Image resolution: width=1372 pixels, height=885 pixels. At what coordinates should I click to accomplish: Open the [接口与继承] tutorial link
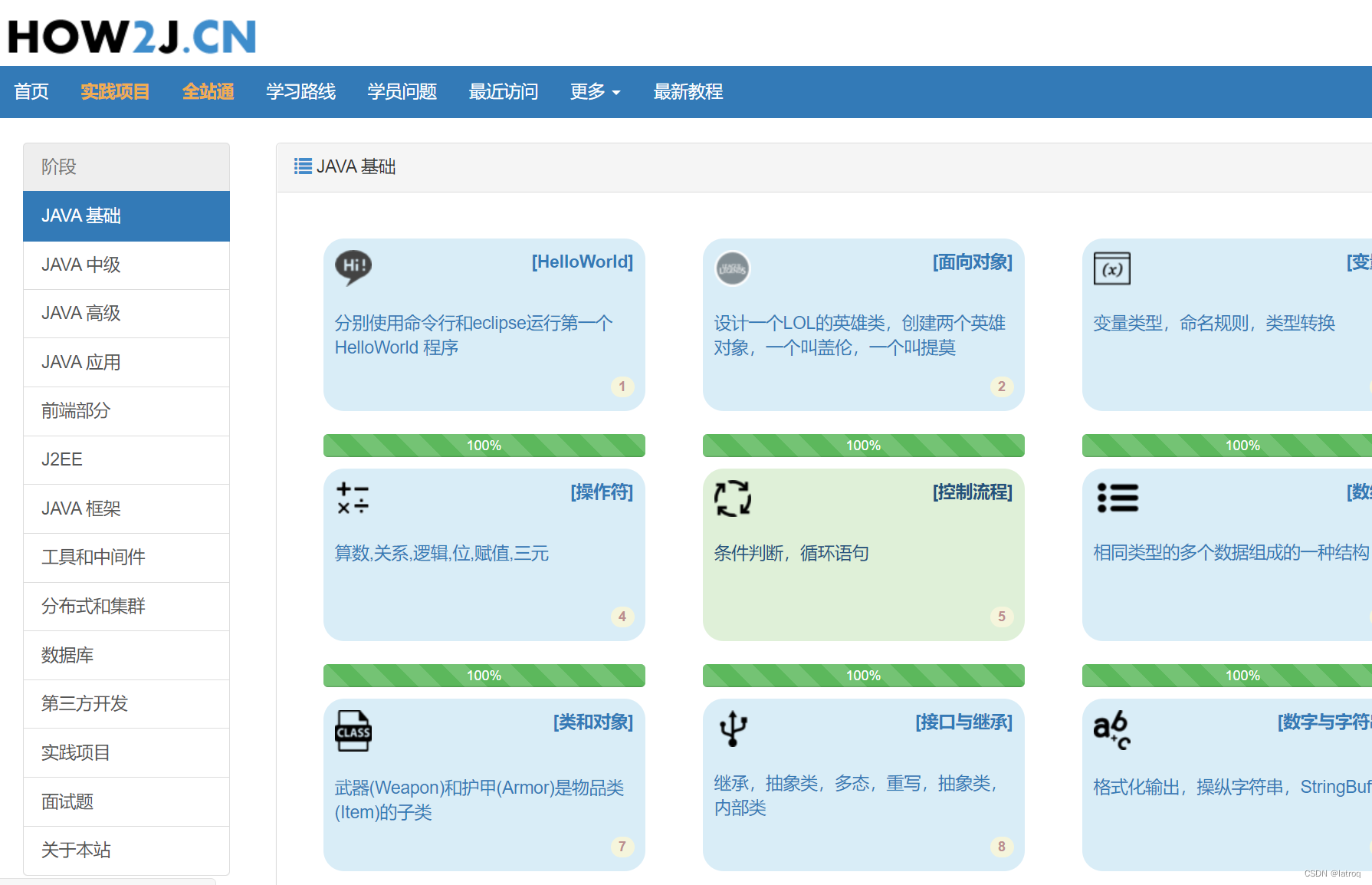click(963, 722)
